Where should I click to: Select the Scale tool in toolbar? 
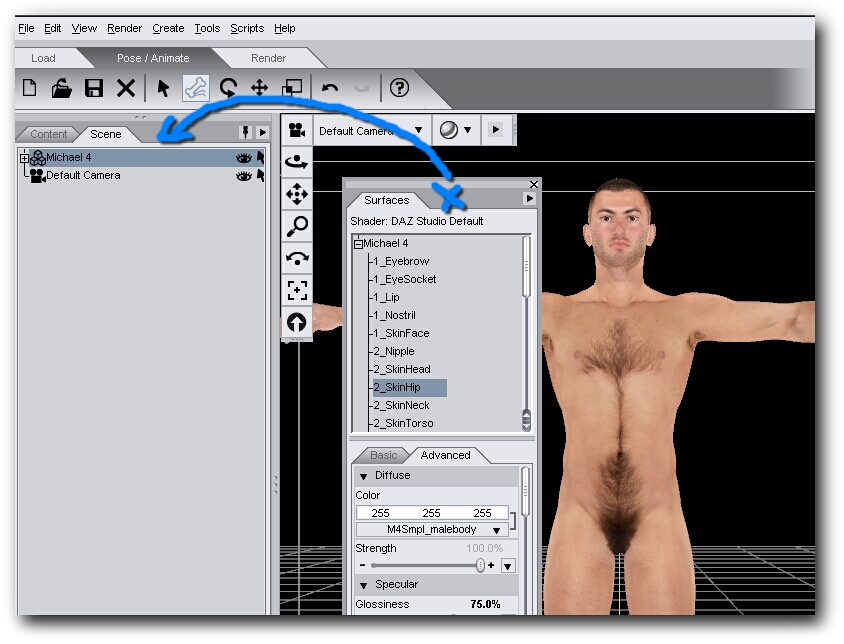tap(292, 87)
